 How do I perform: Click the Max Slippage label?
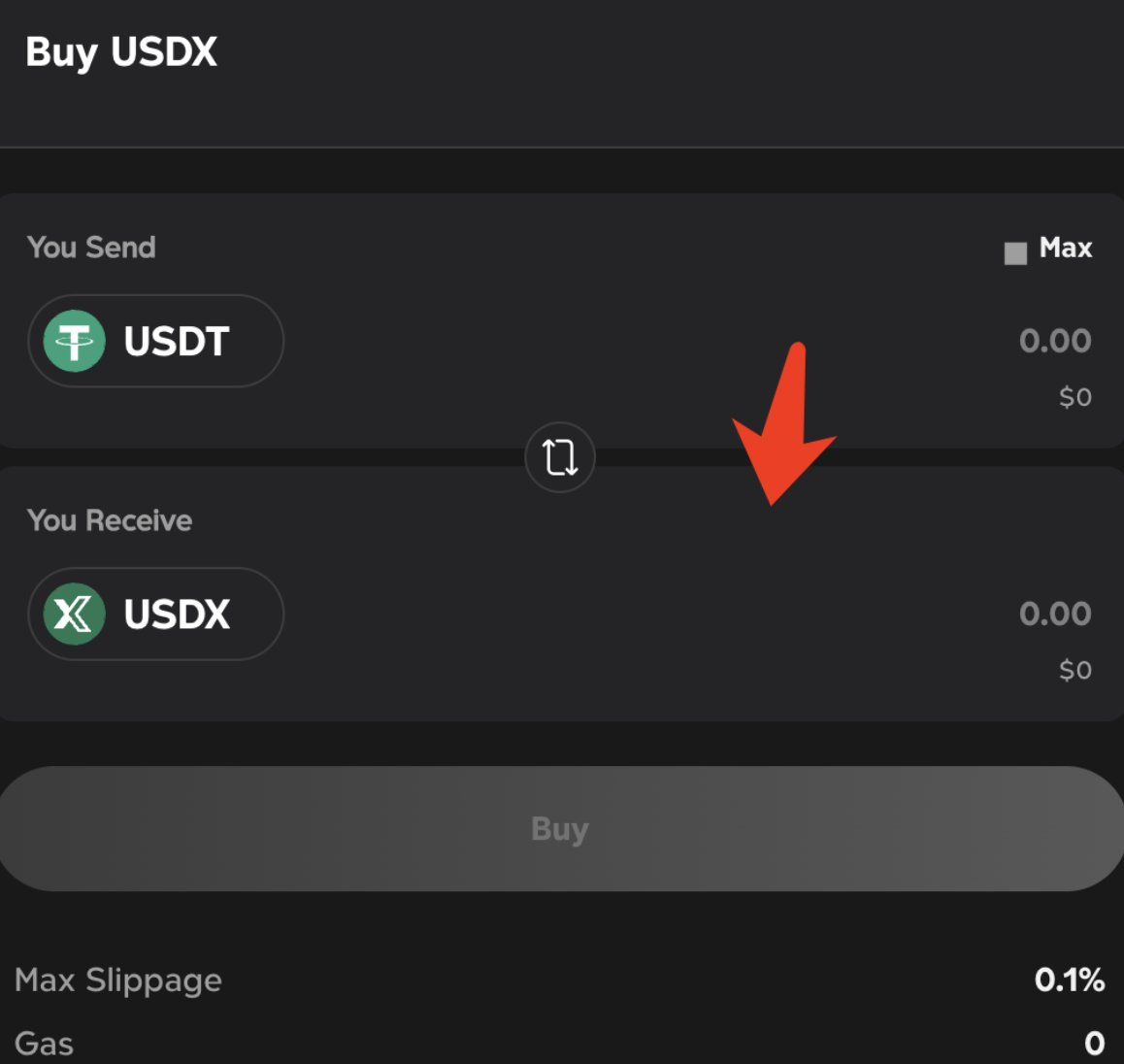(x=118, y=981)
